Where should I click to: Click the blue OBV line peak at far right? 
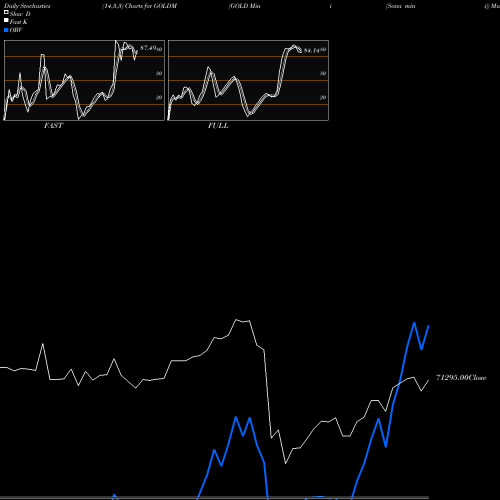click(414, 323)
